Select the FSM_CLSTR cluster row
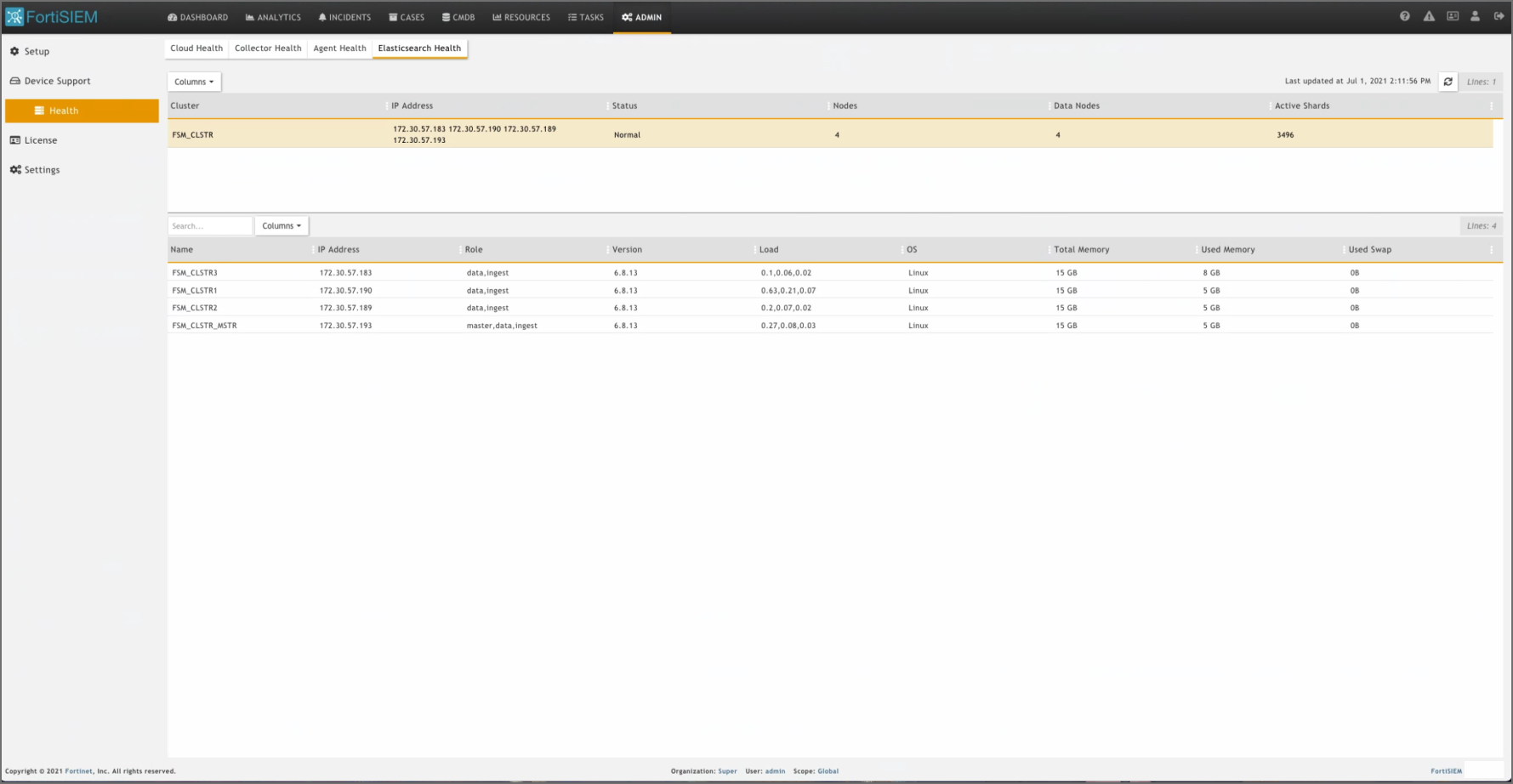Screen dimensions: 1513x784 coord(830,134)
